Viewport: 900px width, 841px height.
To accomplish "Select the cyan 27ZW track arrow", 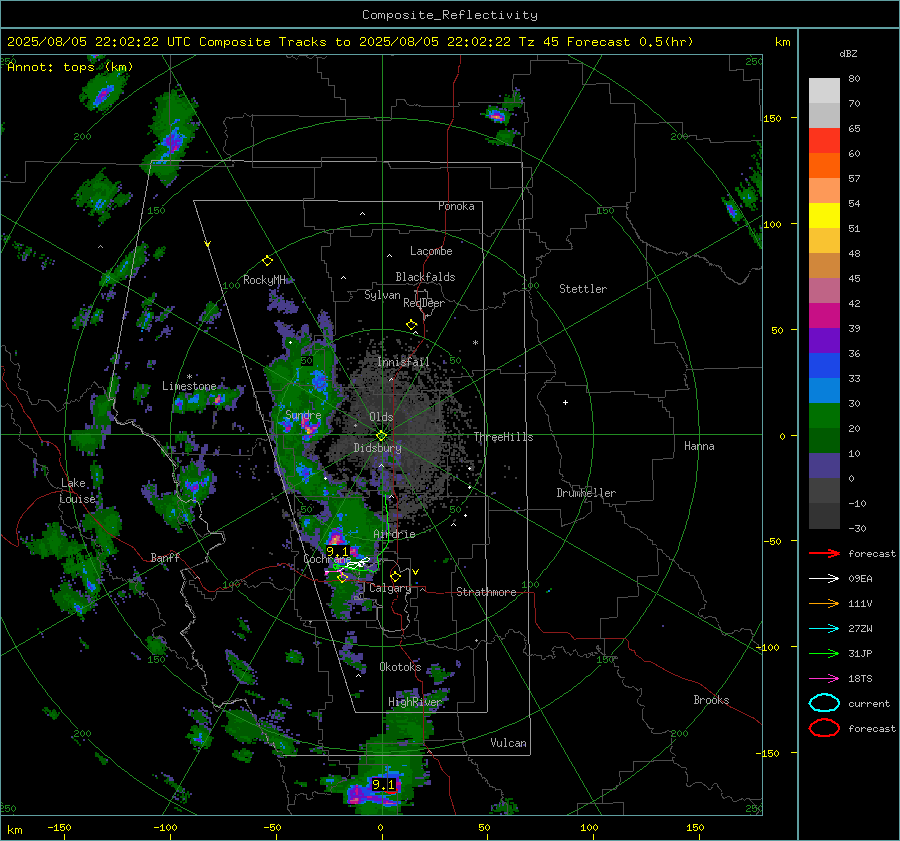I will point(824,629).
